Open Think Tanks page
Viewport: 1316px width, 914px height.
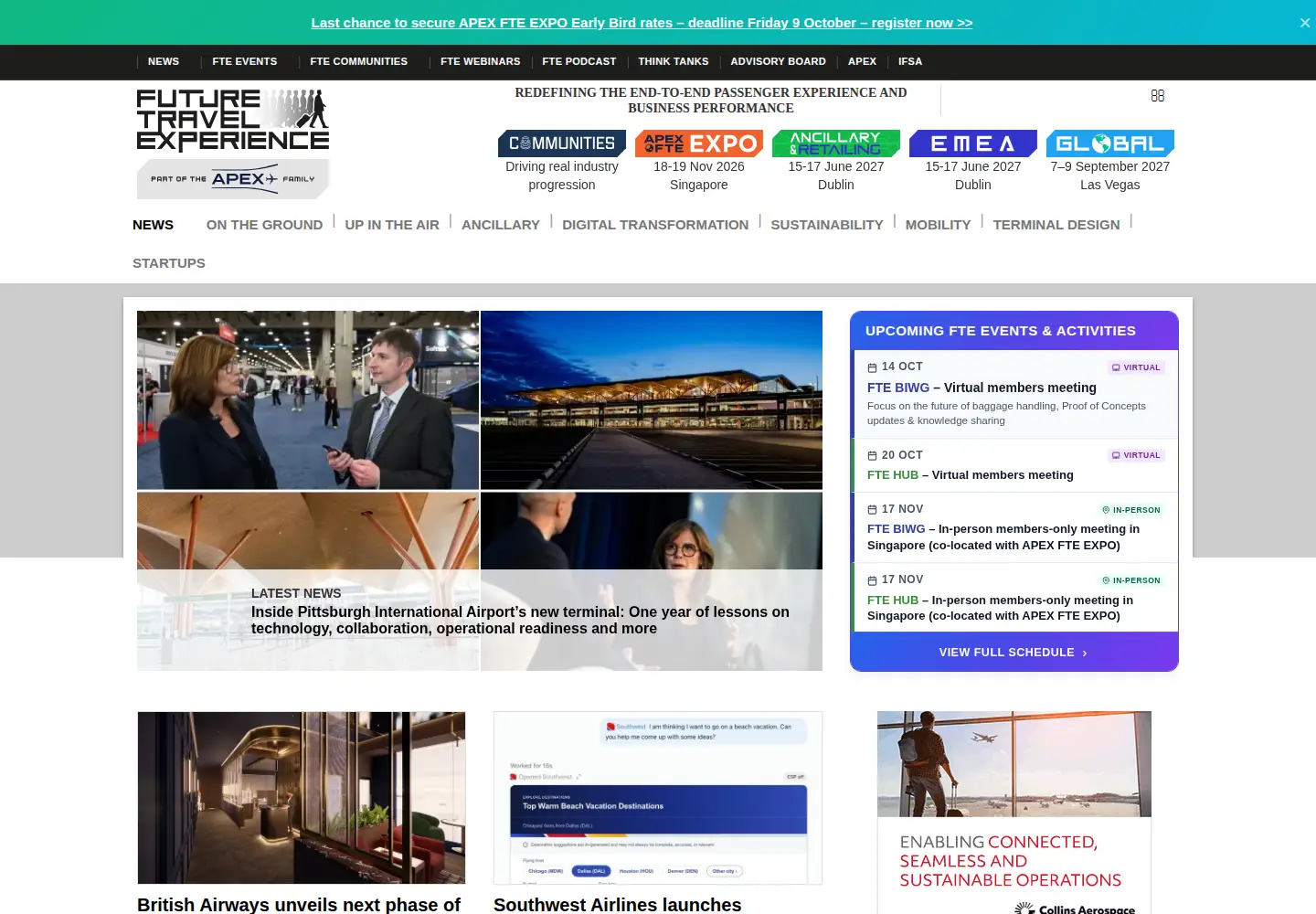[x=674, y=61]
